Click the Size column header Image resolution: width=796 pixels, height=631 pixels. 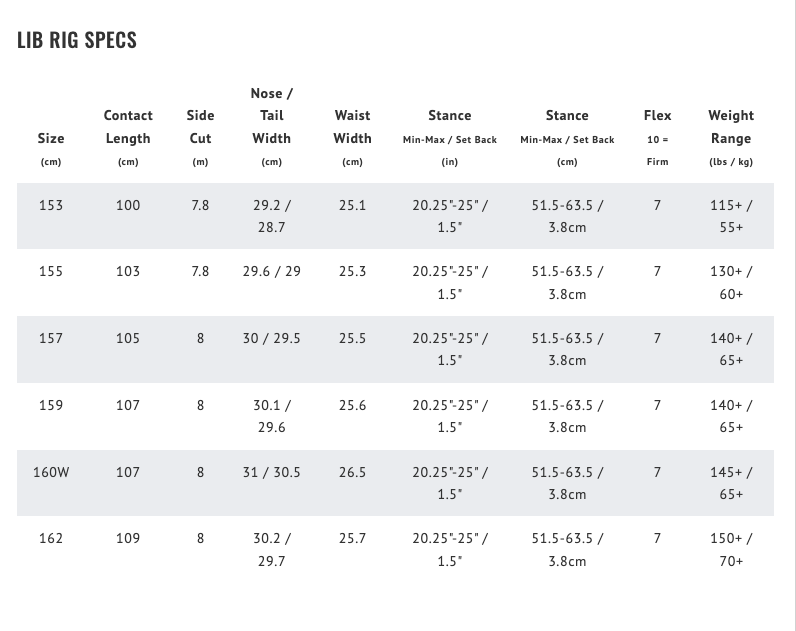tap(51, 138)
